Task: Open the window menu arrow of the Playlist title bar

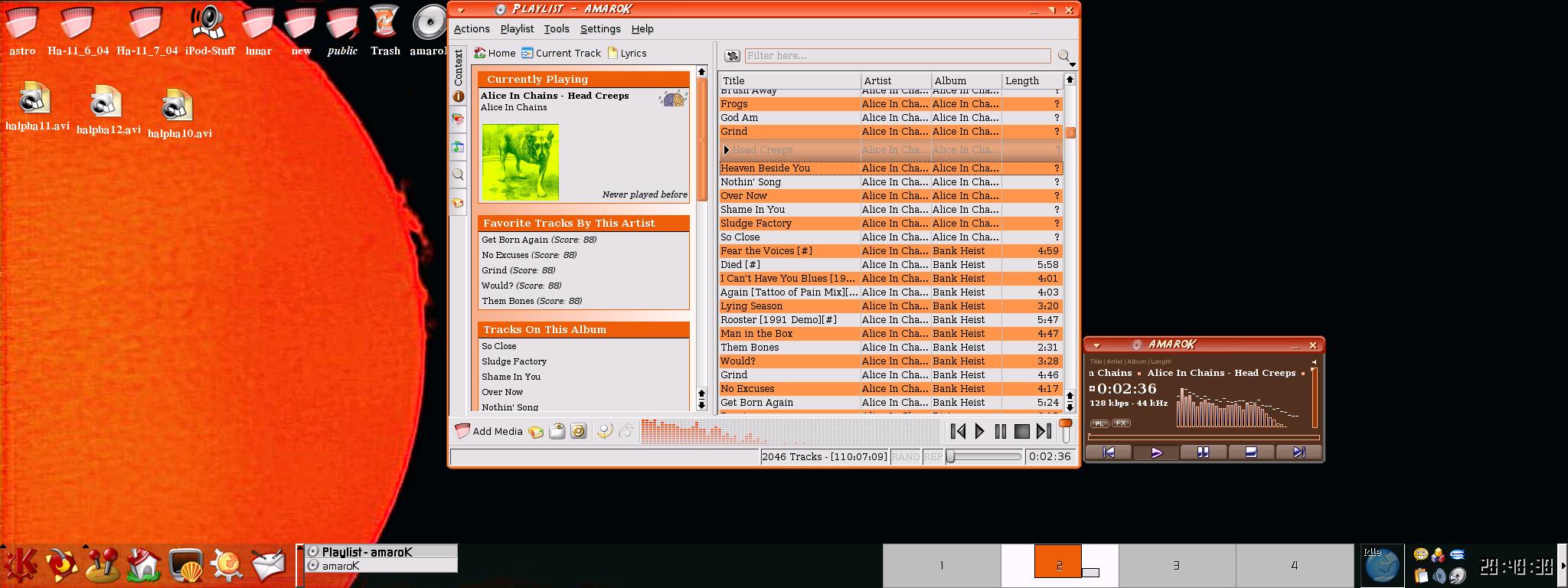Action: 460,10
